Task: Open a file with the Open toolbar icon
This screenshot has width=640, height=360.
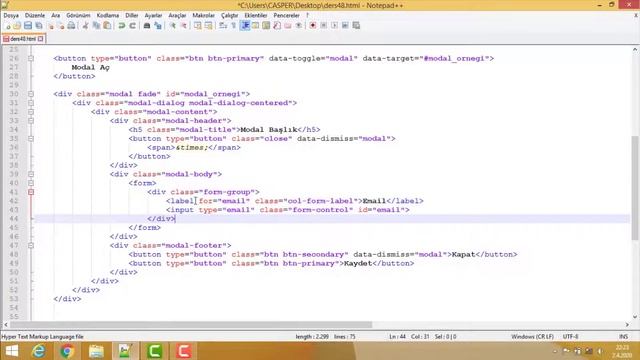Action: click(x=17, y=26)
